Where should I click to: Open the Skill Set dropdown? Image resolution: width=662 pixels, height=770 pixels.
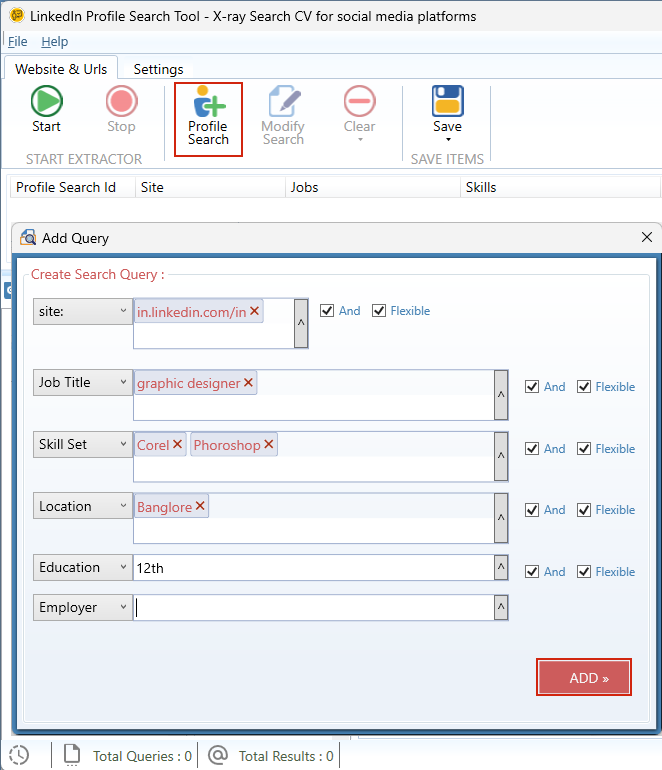click(x=83, y=444)
